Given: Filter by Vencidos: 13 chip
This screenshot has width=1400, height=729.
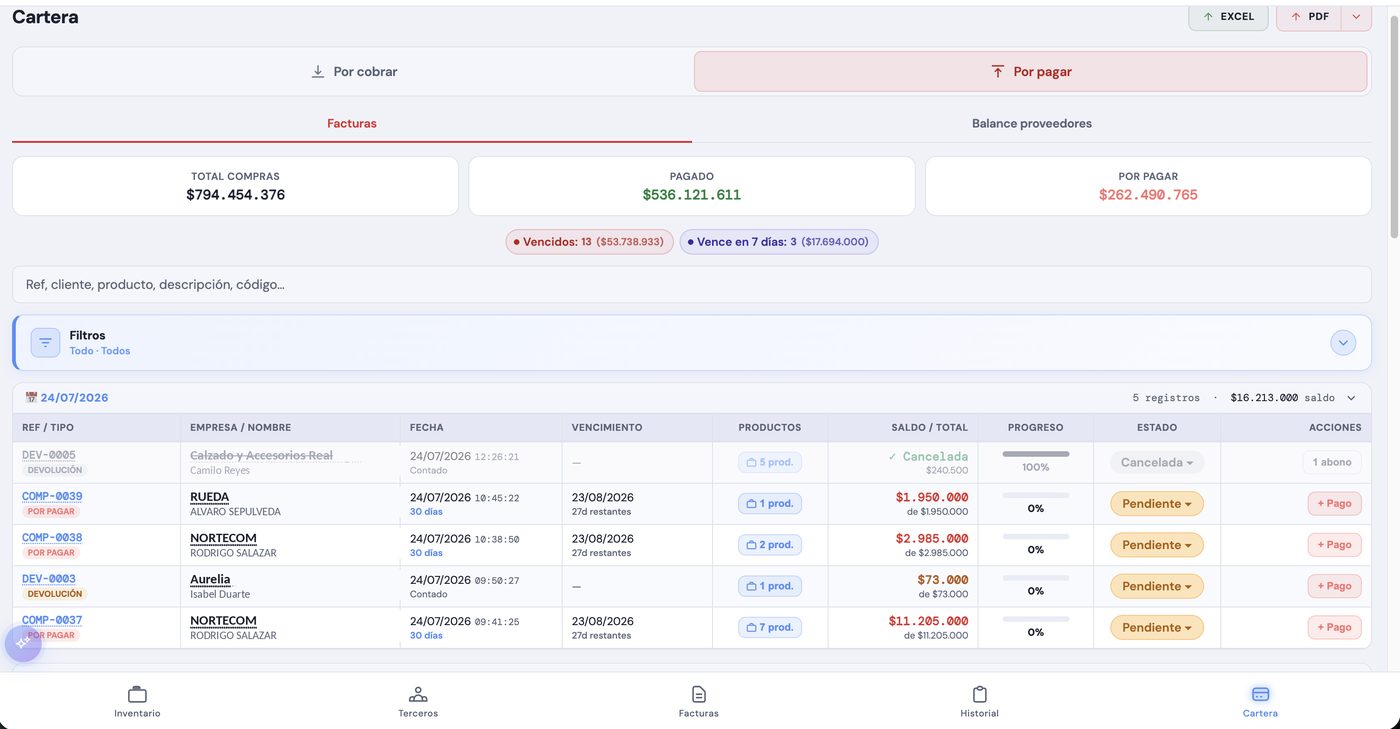Looking at the screenshot, I should click(x=589, y=242).
